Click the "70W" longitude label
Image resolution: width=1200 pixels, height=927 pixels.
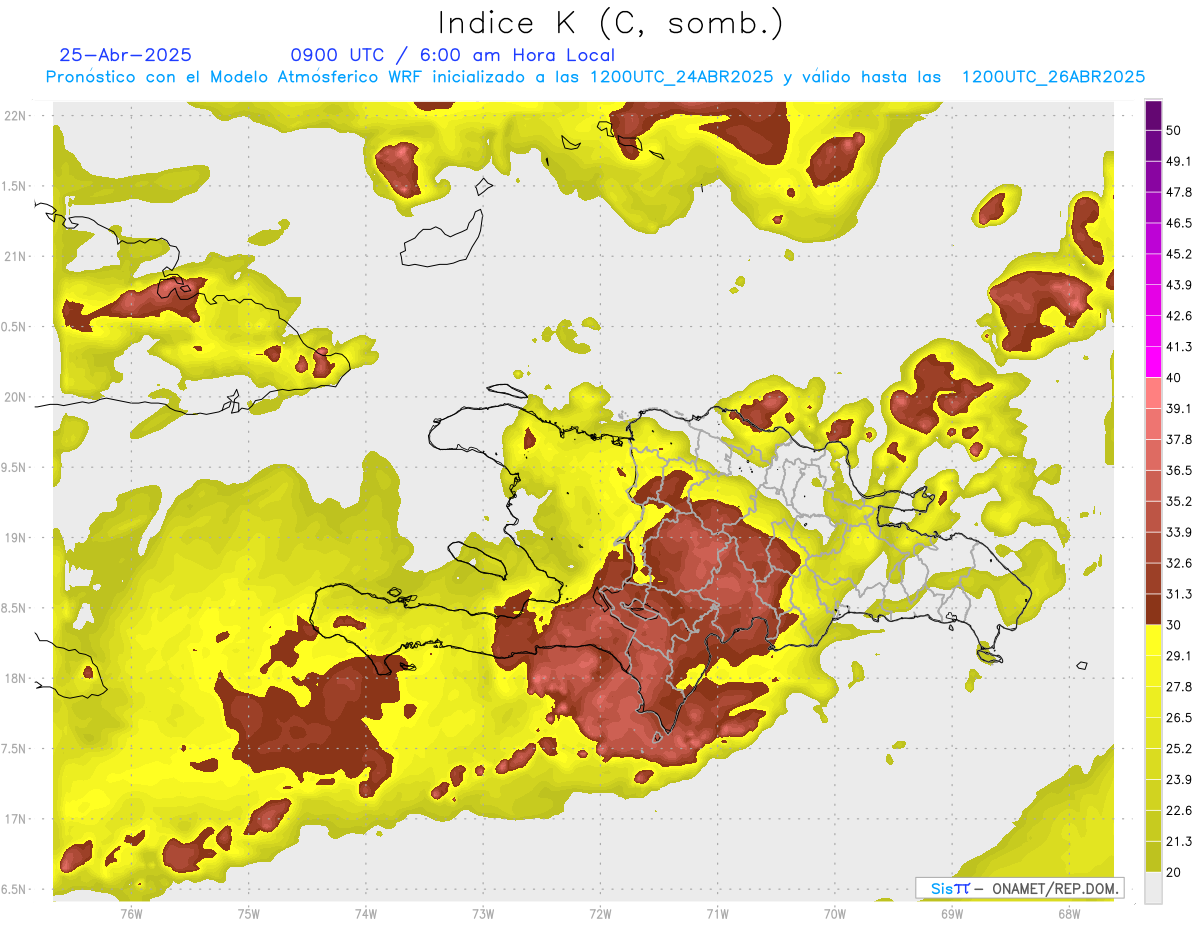tap(835, 913)
